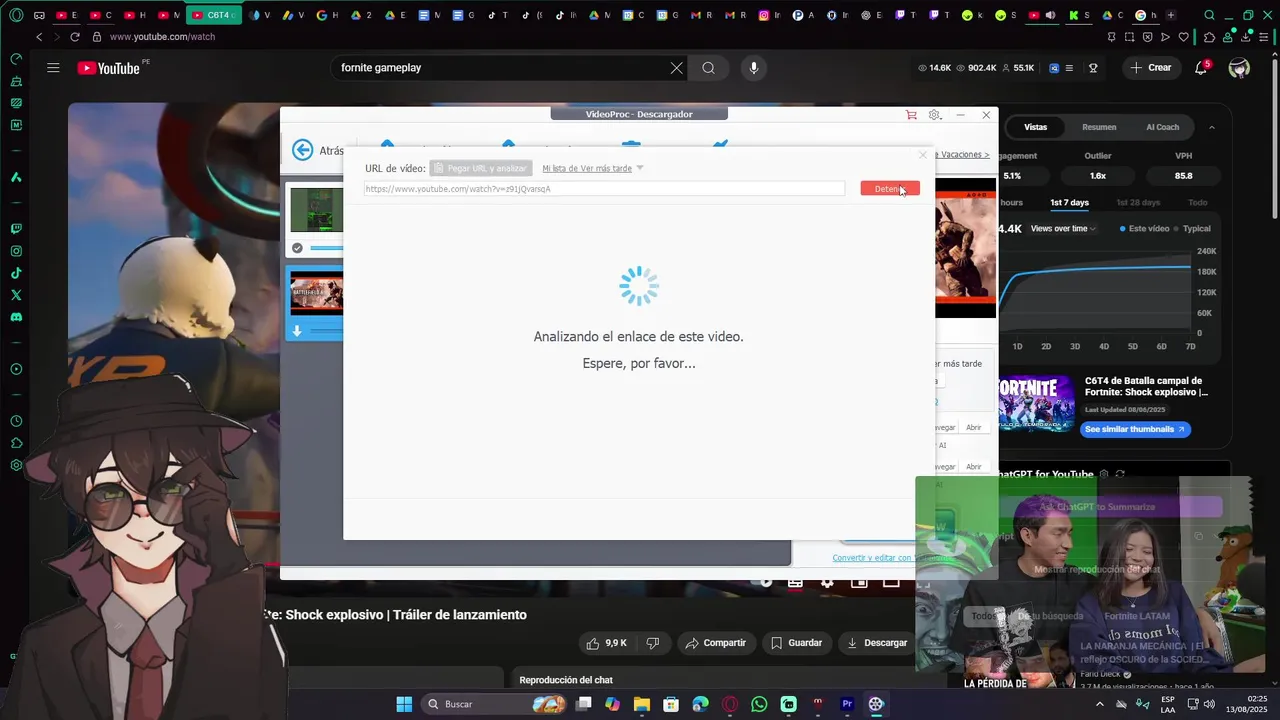The image size is (1280, 720).
Task: Open Twitch in Opera sidebar
Action: coord(16,229)
